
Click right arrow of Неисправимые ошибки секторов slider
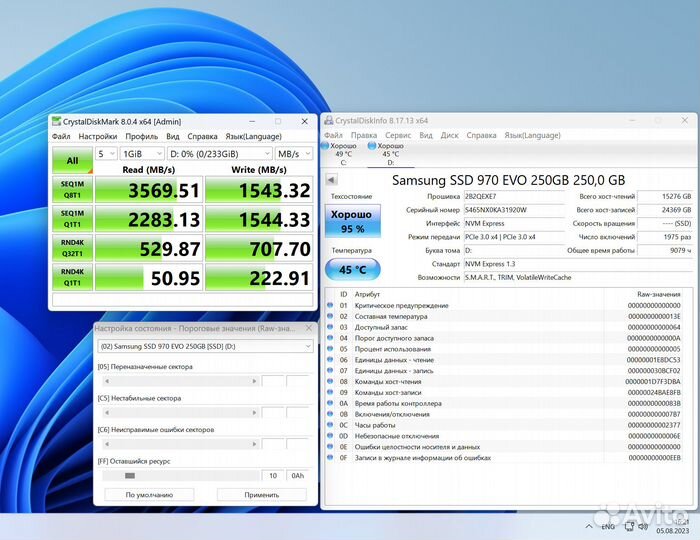click(x=254, y=444)
